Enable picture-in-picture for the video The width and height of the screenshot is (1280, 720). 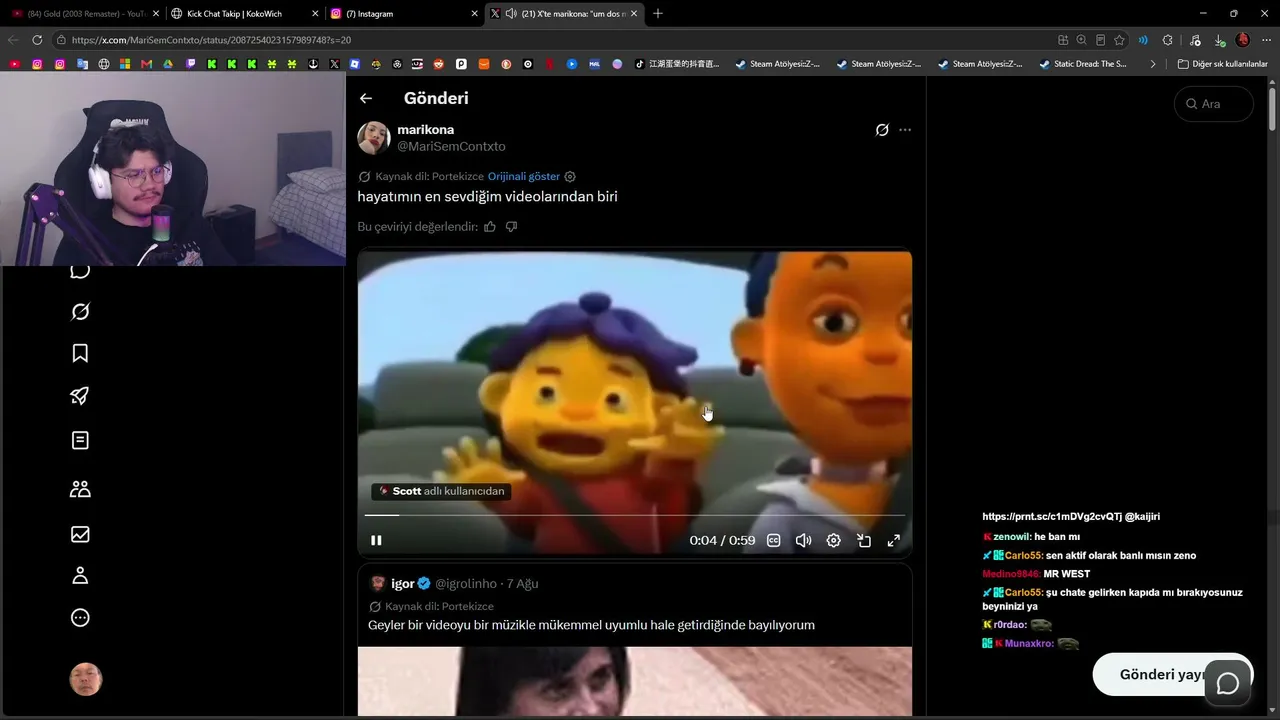(864, 540)
